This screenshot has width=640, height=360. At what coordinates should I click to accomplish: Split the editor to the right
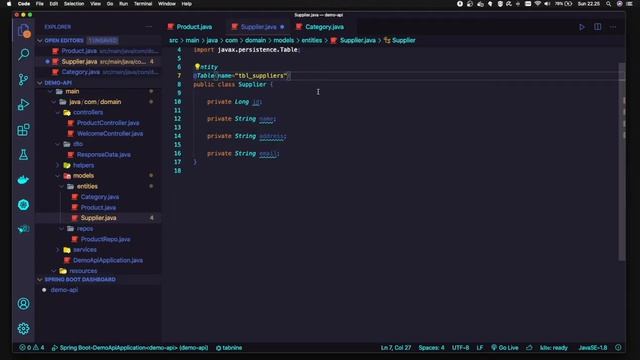598,27
